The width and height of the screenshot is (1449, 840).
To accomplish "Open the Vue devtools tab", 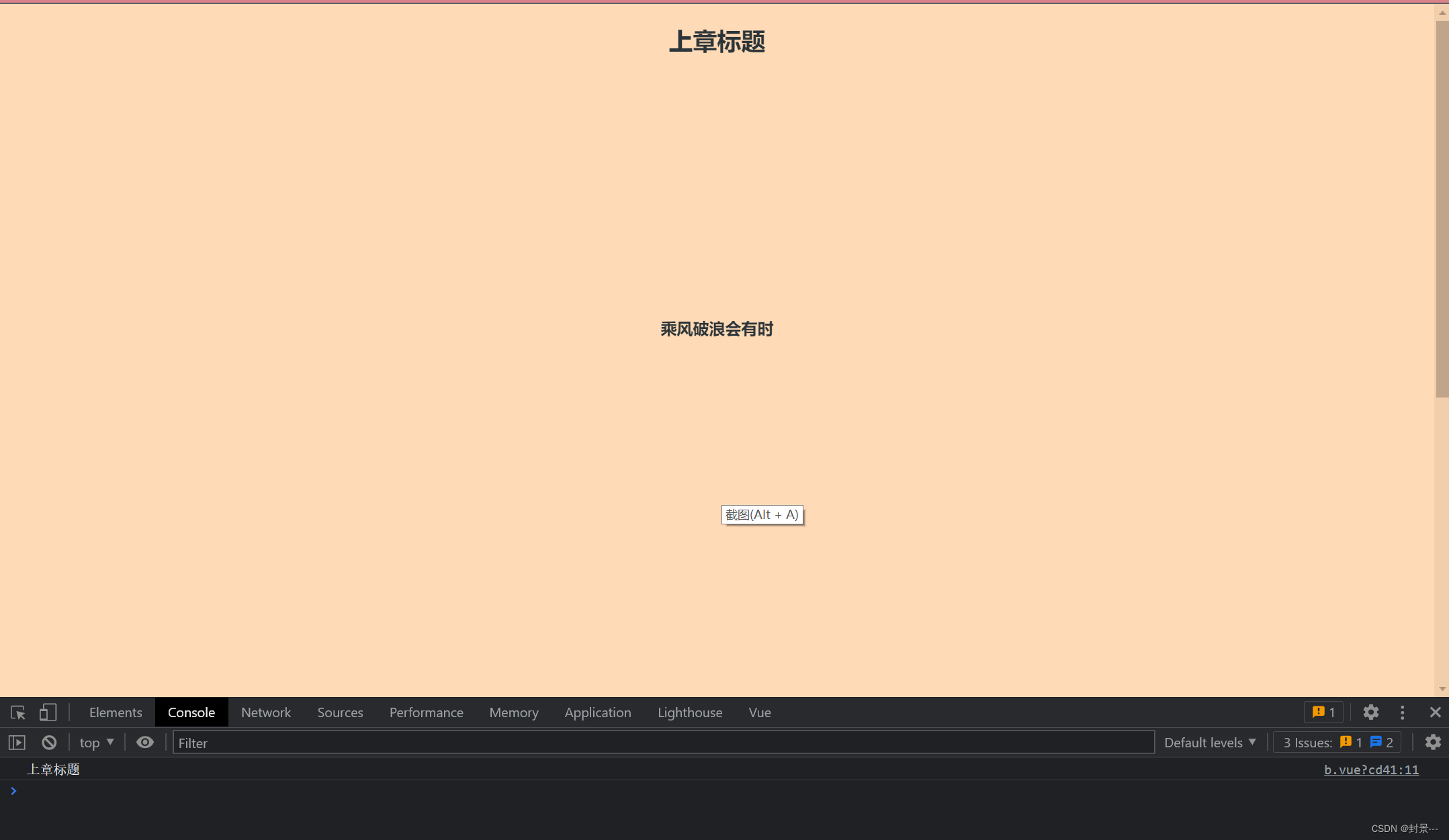I will [760, 712].
